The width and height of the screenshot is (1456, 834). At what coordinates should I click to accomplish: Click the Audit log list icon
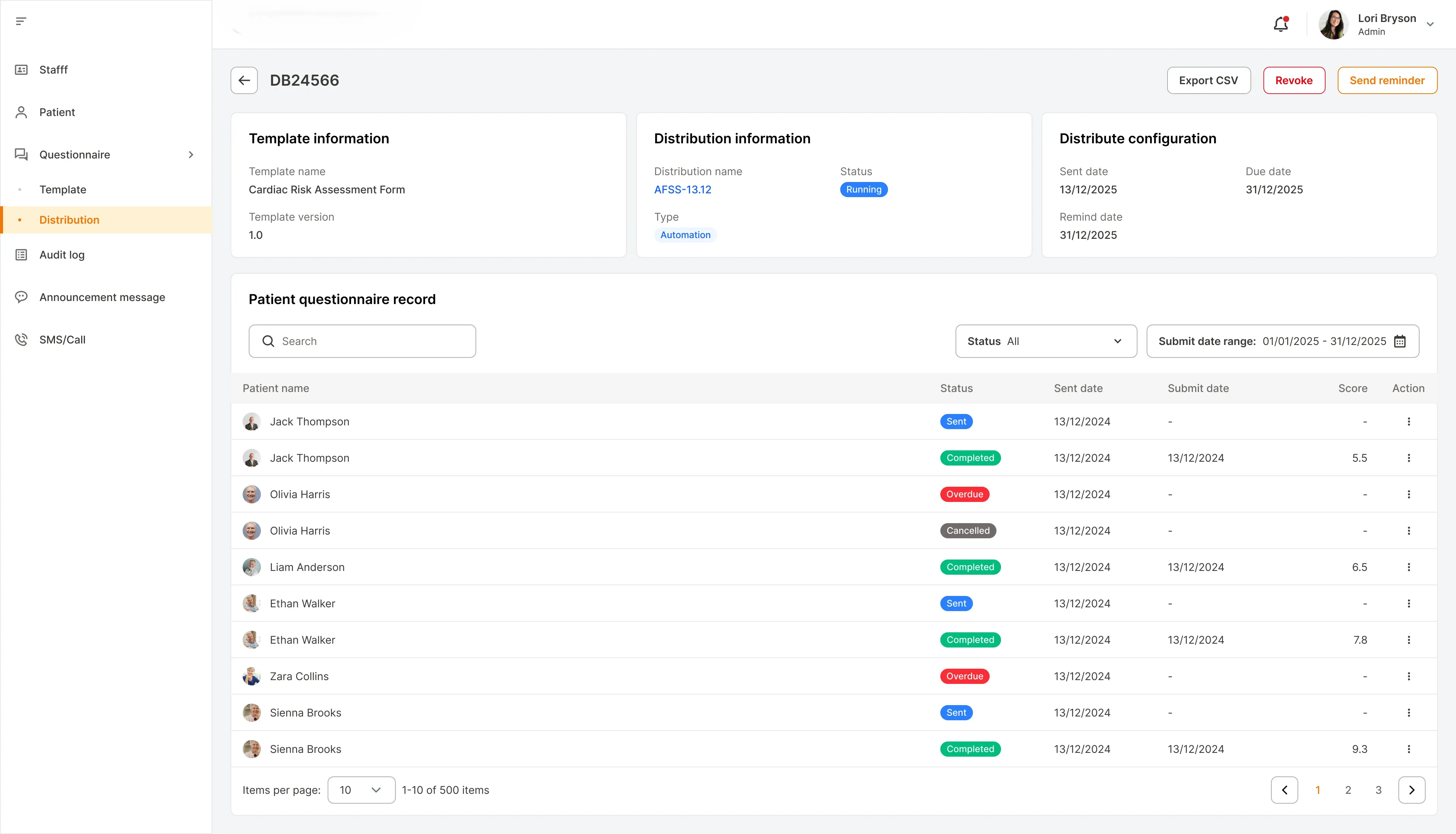click(x=21, y=255)
